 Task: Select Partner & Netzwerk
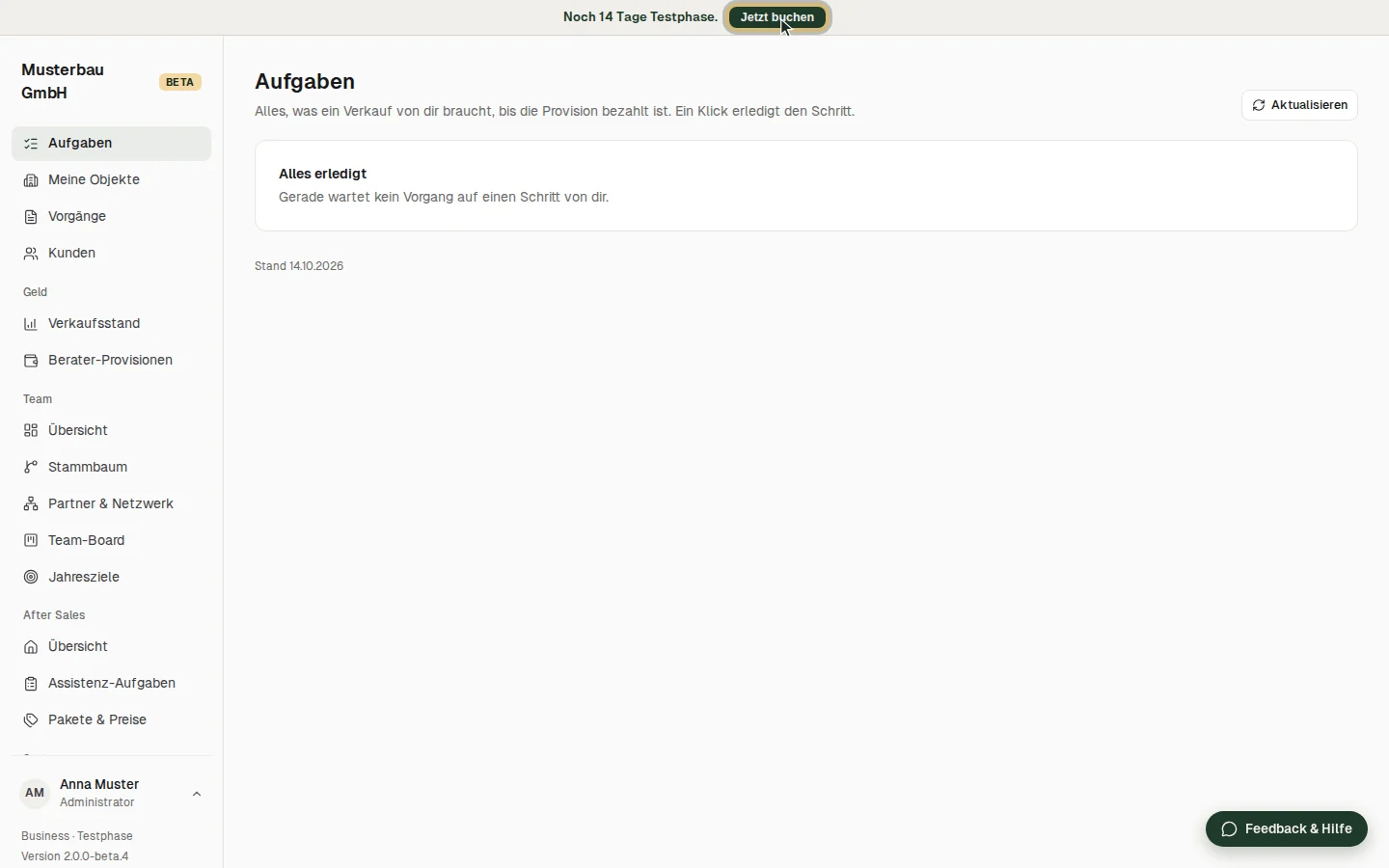pos(111,504)
